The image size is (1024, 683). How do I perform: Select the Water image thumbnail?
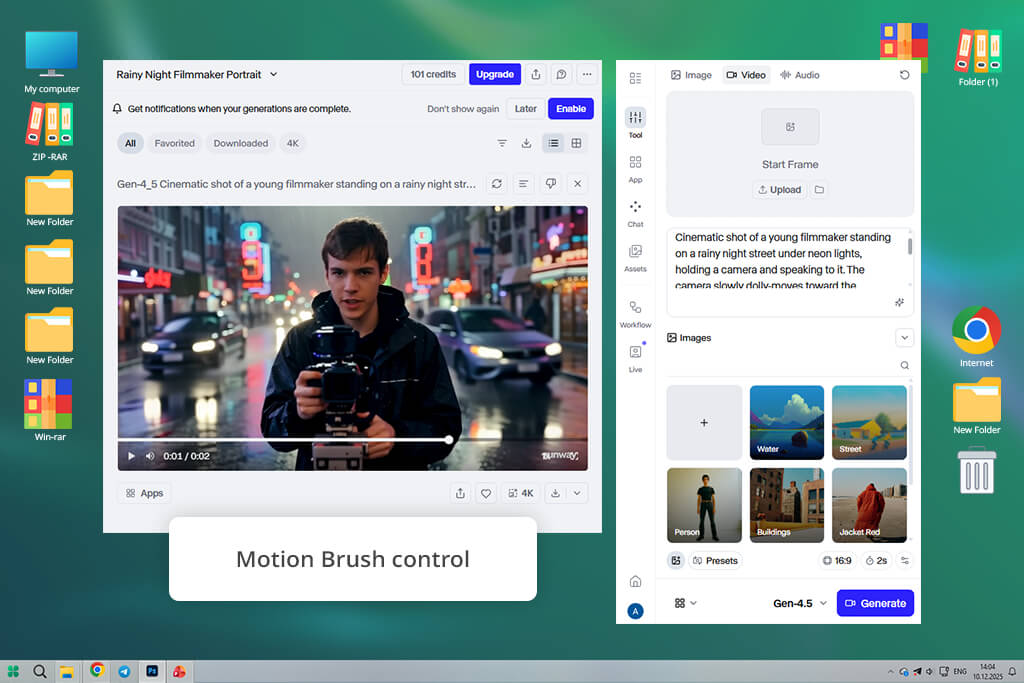coord(786,422)
